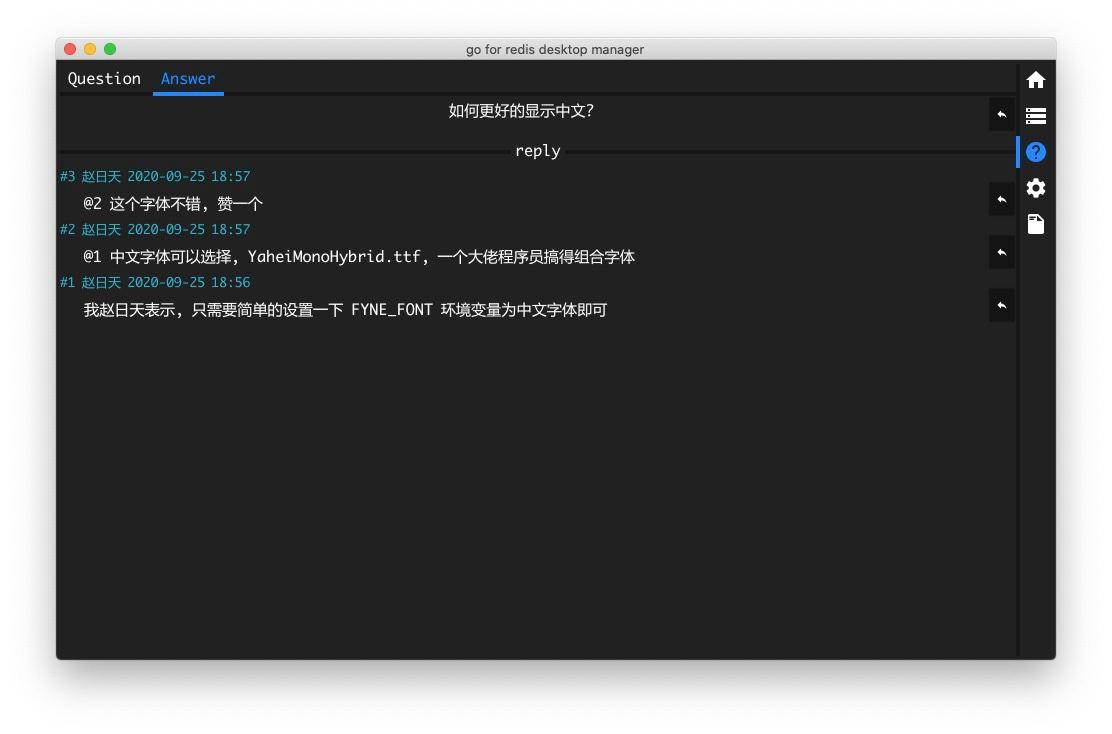The width and height of the screenshot is (1112, 734).
Task: Open the settings gear icon
Action: [1035, 188]
